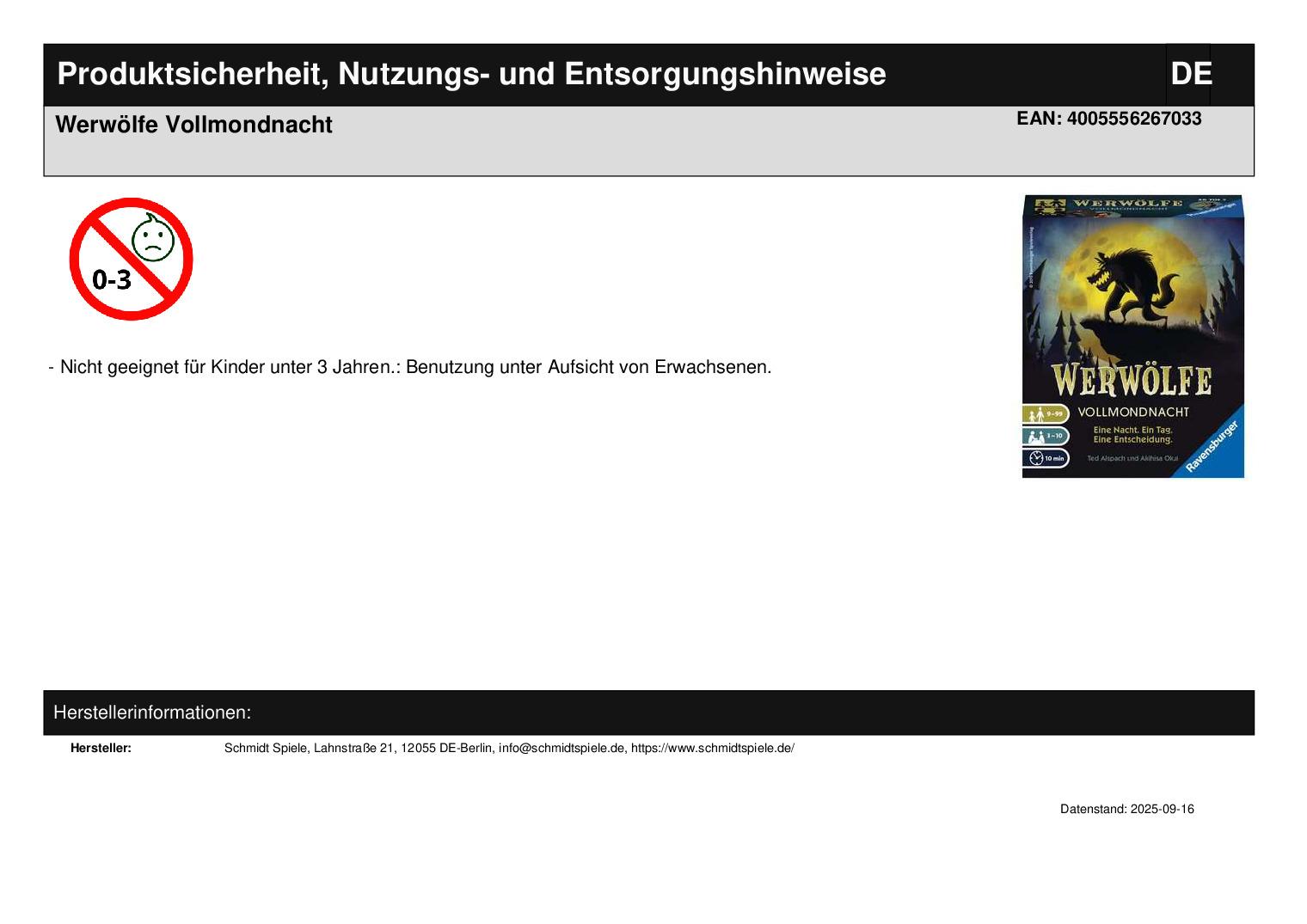Click the not-suitable-for-ages-0-3 warning icon
Viewport: 1307px width, 924px height.
click(131, 259)
